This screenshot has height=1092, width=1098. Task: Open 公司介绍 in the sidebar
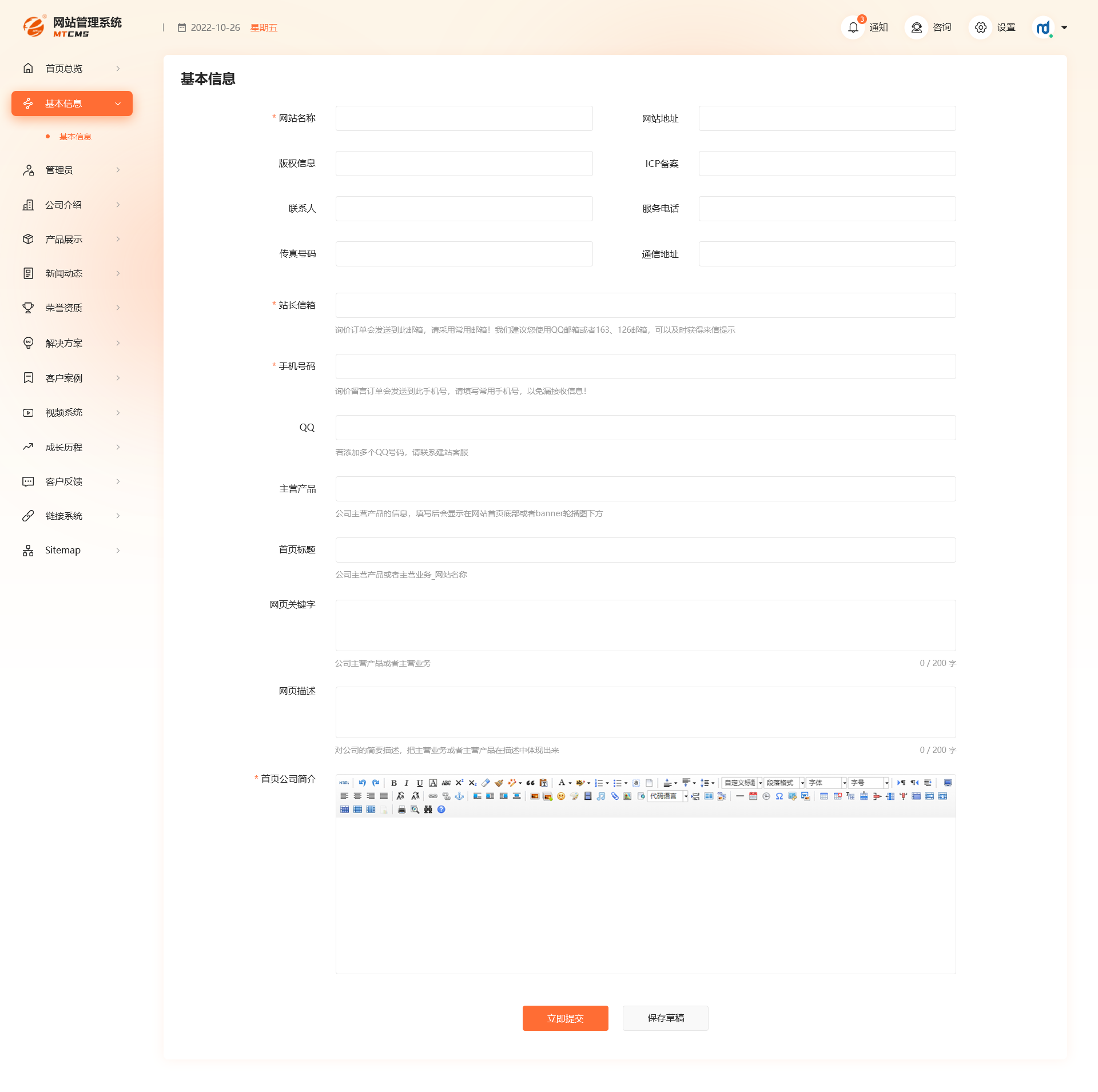tap(72, 205)
